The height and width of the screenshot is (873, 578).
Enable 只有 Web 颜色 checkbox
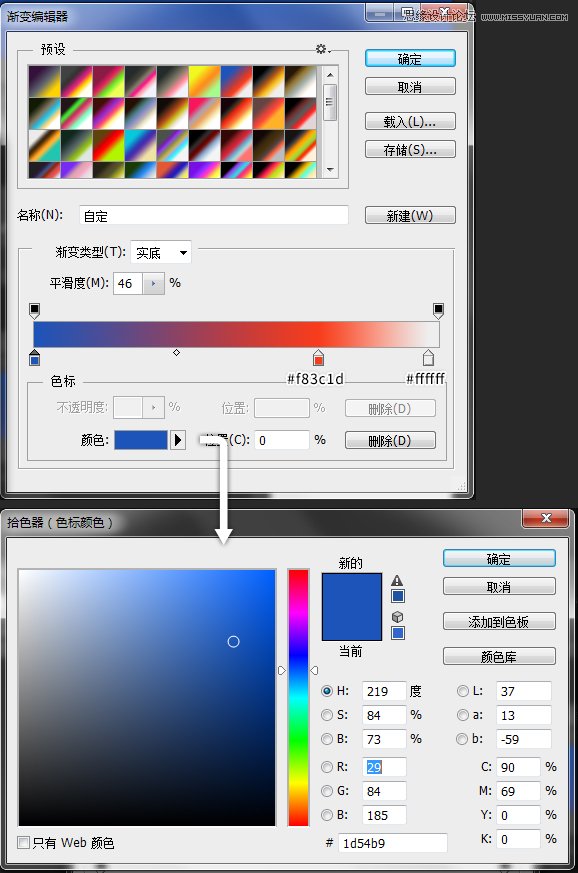23,842
